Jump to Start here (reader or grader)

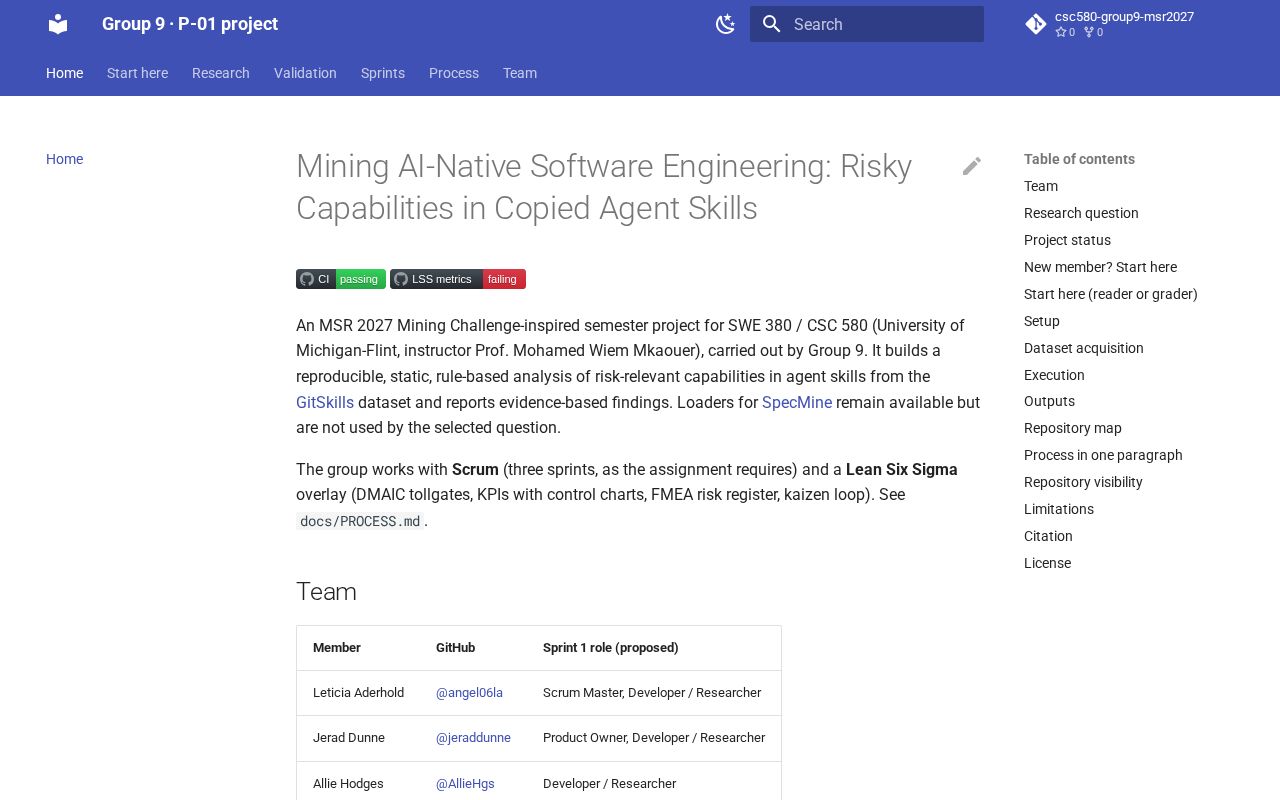pyautogui.click(x=1111, y=294)
